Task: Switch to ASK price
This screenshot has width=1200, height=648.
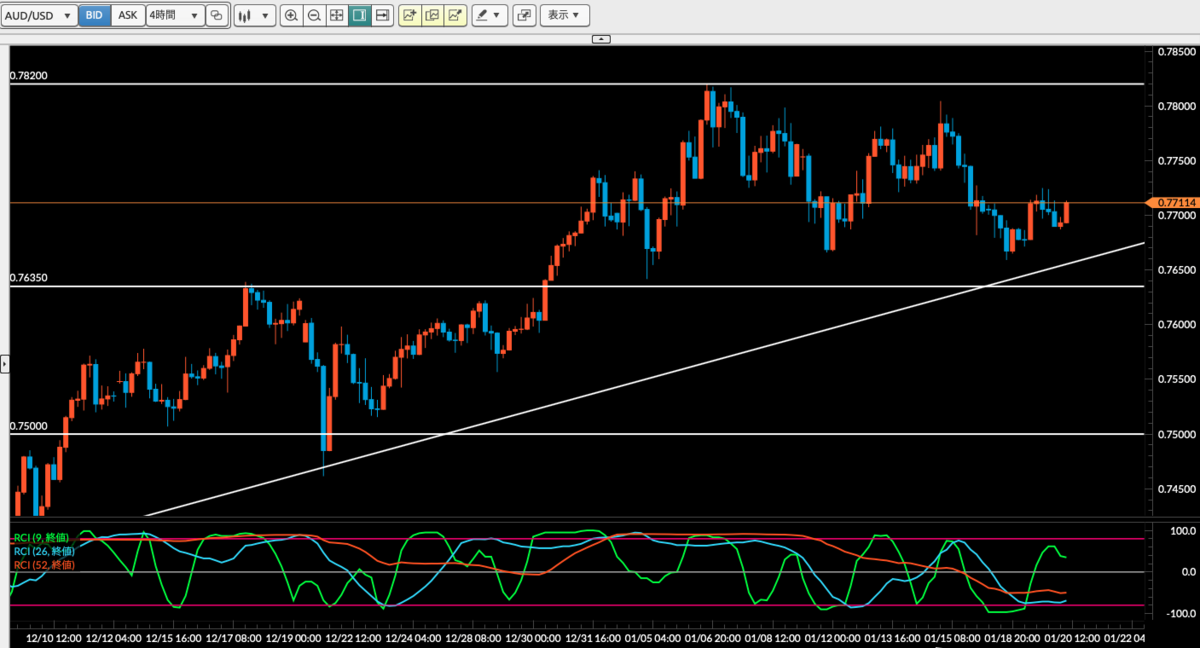Action: click(x=128, y=15)
